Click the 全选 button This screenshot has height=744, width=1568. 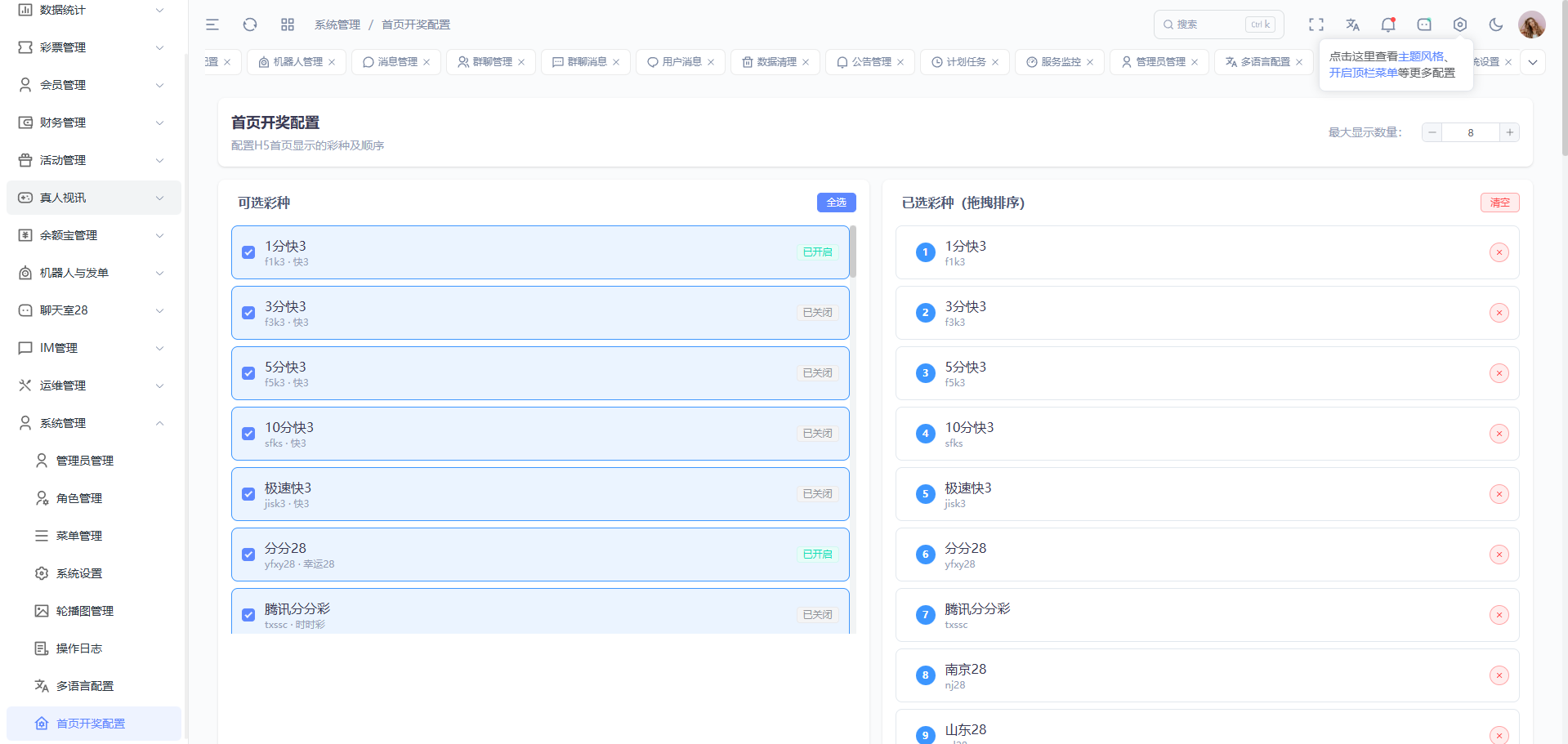pos(836,203)
